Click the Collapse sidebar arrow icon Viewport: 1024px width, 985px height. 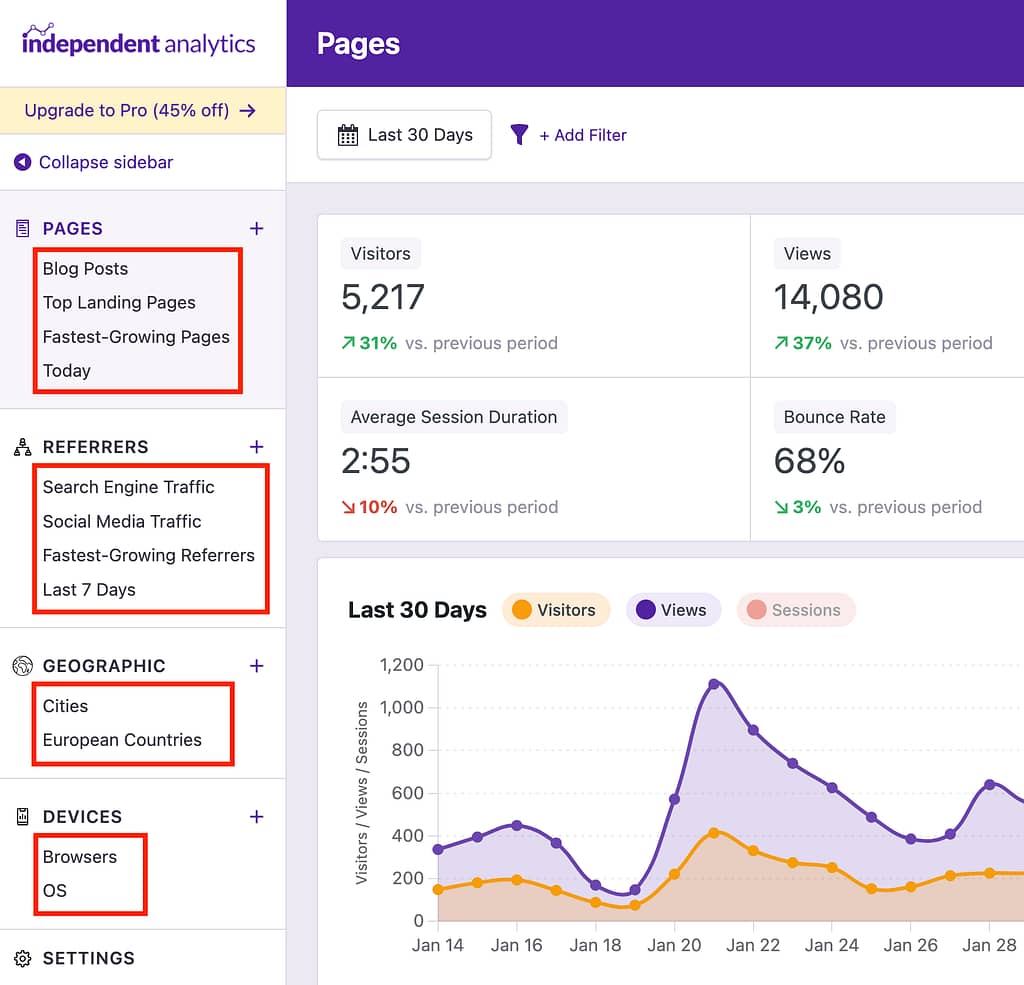(x=22, y=162)
